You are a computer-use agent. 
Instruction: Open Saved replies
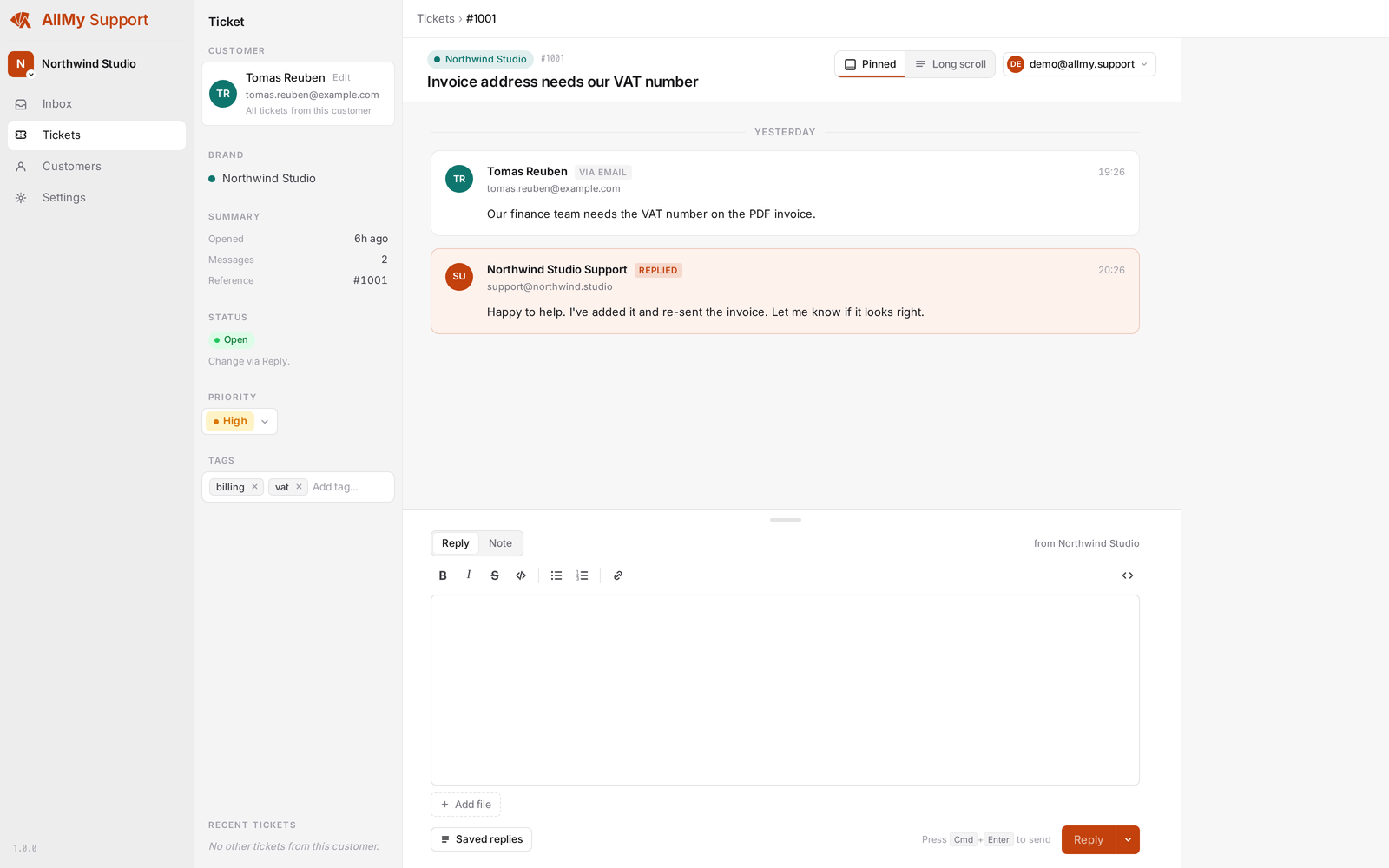click(481, 839)
